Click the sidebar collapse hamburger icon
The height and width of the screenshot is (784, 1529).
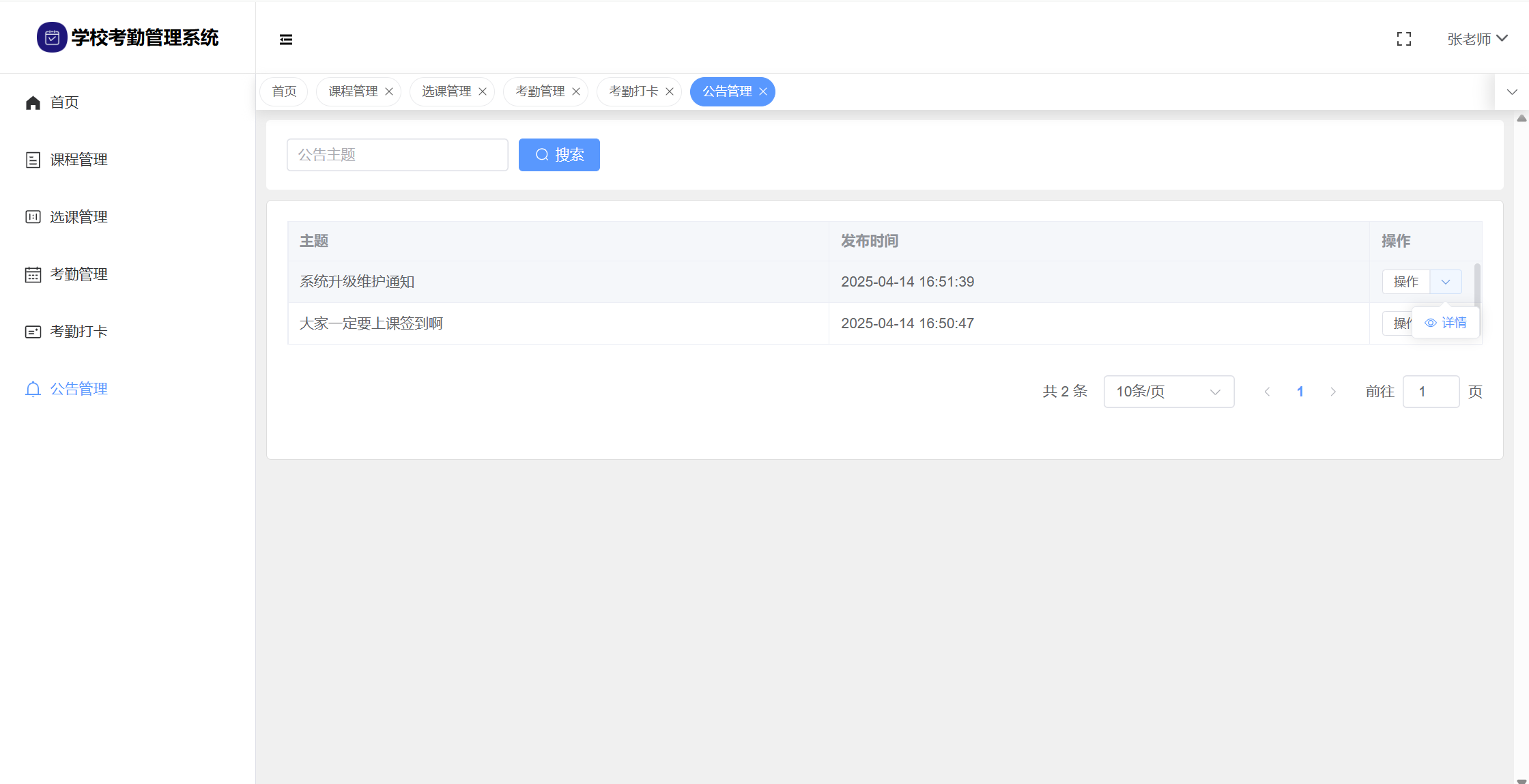pyautogui.click(x=286, y=40)
